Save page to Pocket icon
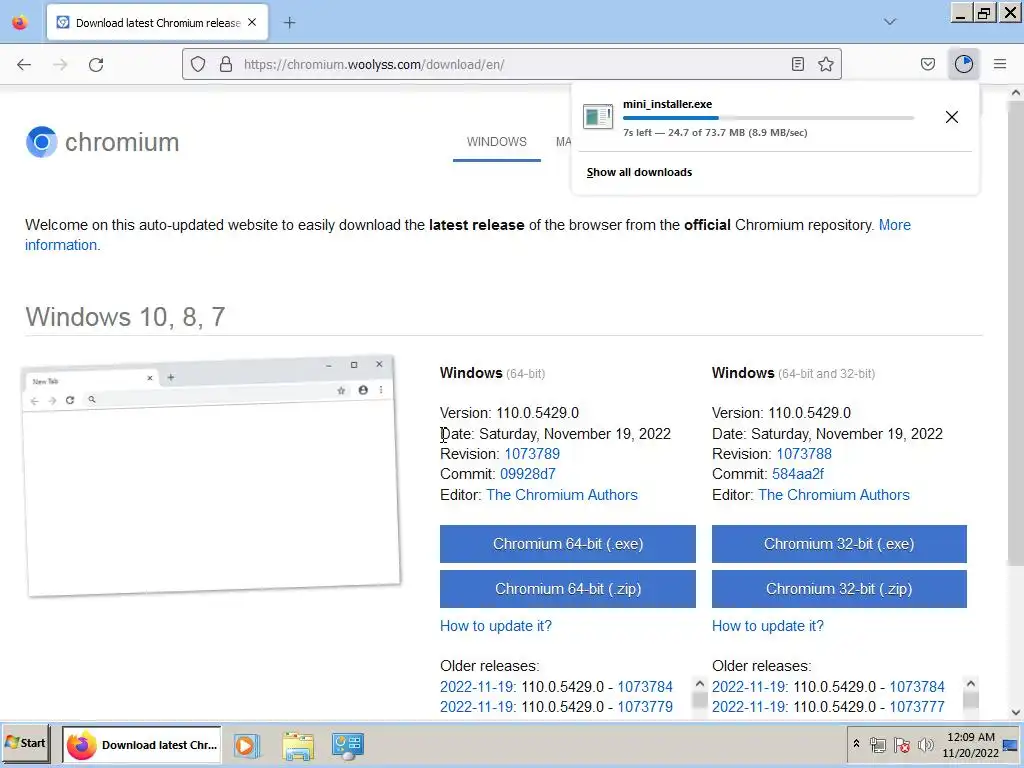 pos(927,64)
